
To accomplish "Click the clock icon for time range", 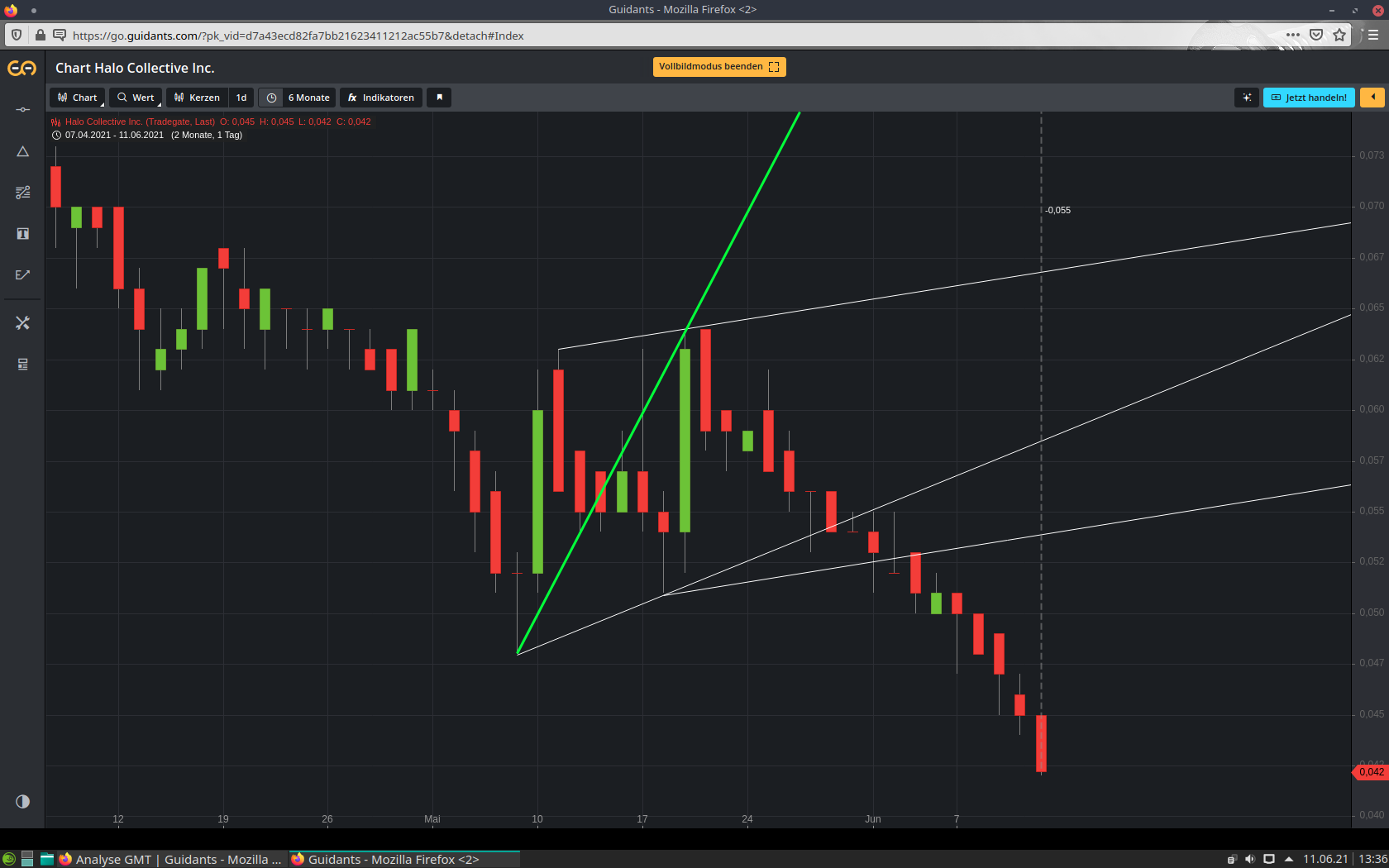I will (x=271, y=98).
